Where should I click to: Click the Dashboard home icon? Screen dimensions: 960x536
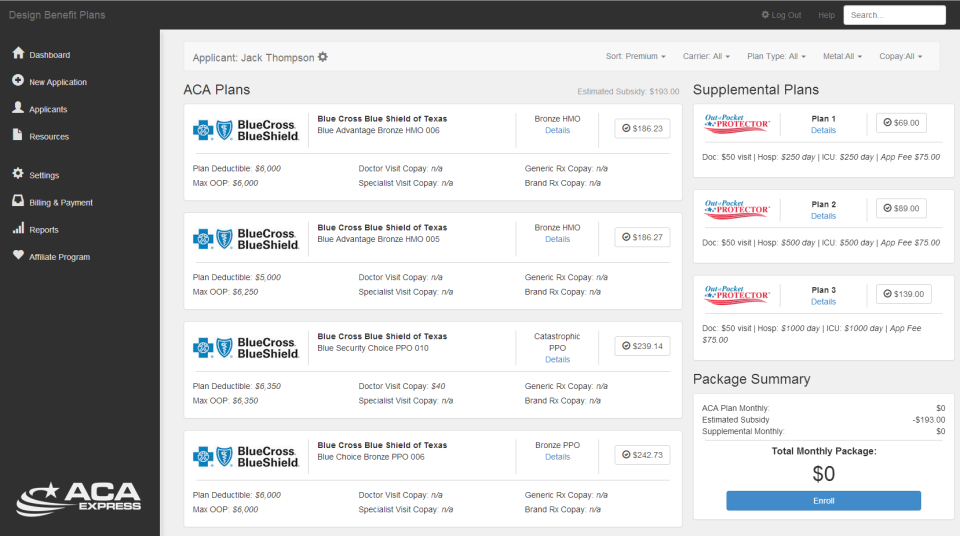(18, 54)
